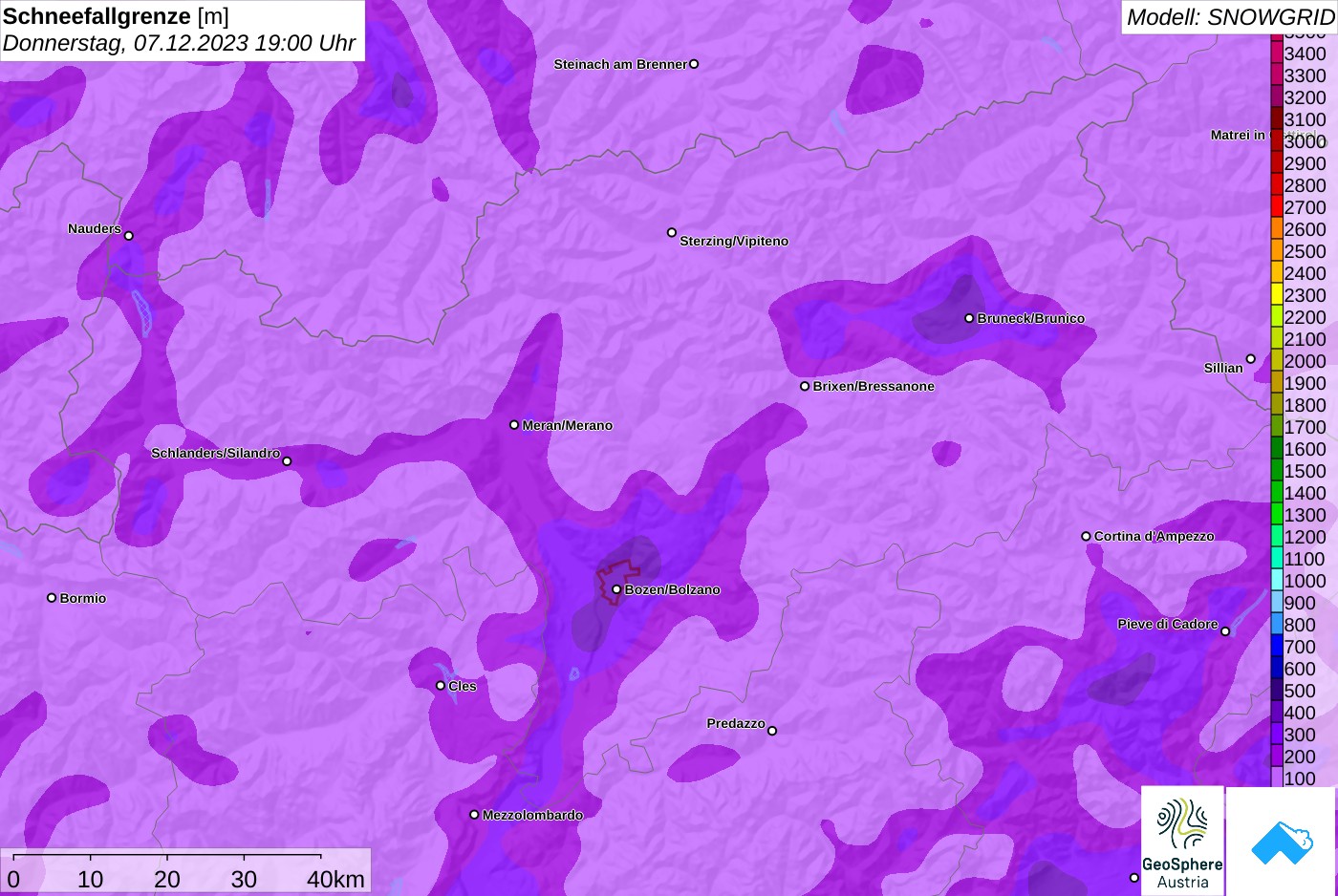Click the Modell: SNOWGRID label

1231,17
